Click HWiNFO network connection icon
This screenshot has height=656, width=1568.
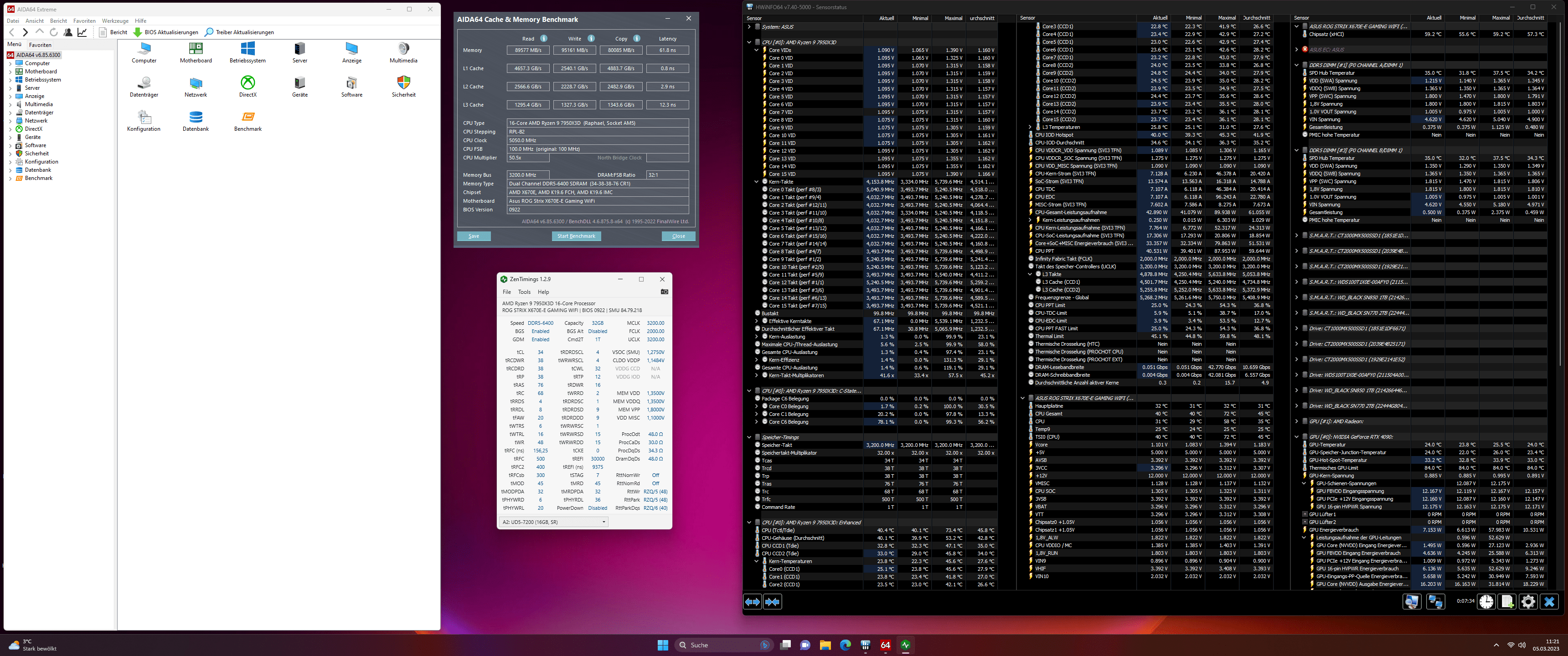(1435, 602)
